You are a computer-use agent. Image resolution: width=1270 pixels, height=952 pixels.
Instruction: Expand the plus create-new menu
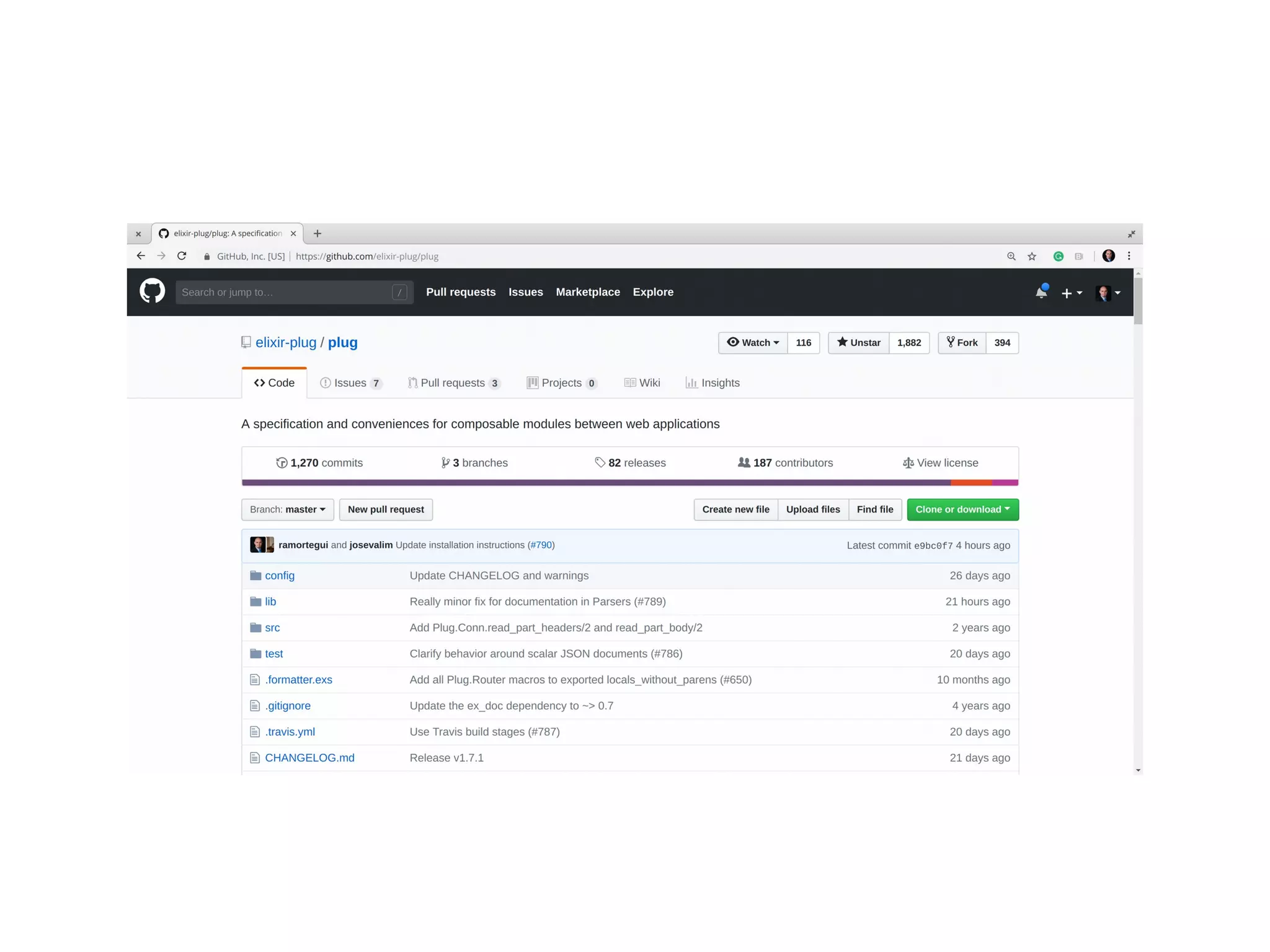[1071, 293]
